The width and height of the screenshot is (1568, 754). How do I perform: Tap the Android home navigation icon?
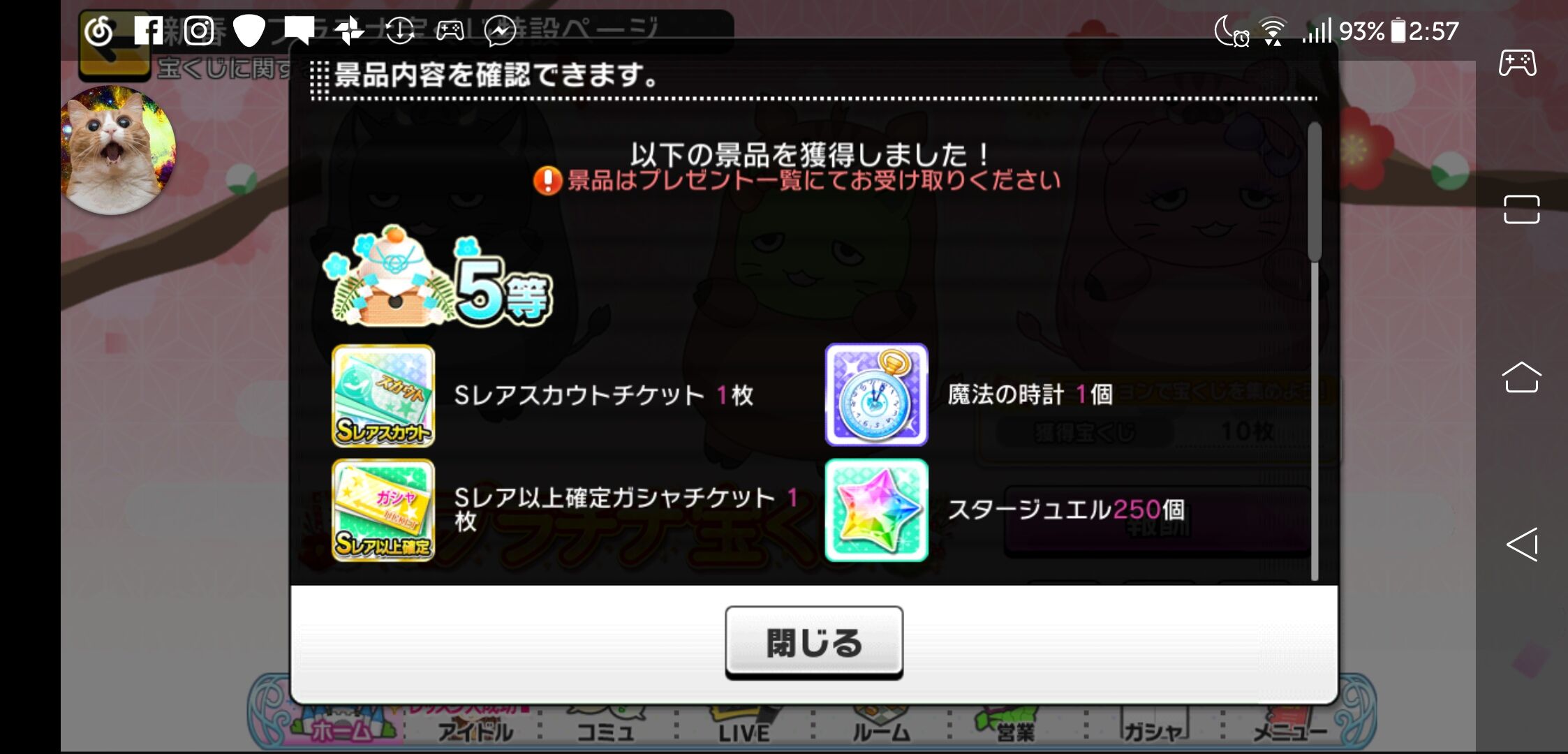point(1521,378)
